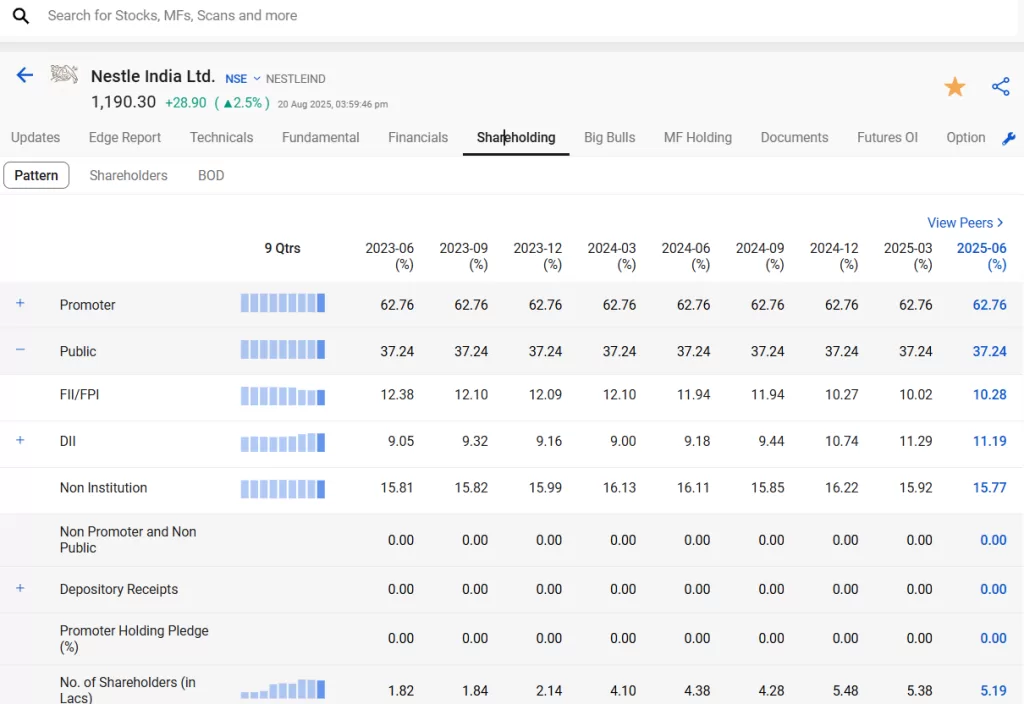
Task: Open the Financials tab
Action: coord(418,138)
